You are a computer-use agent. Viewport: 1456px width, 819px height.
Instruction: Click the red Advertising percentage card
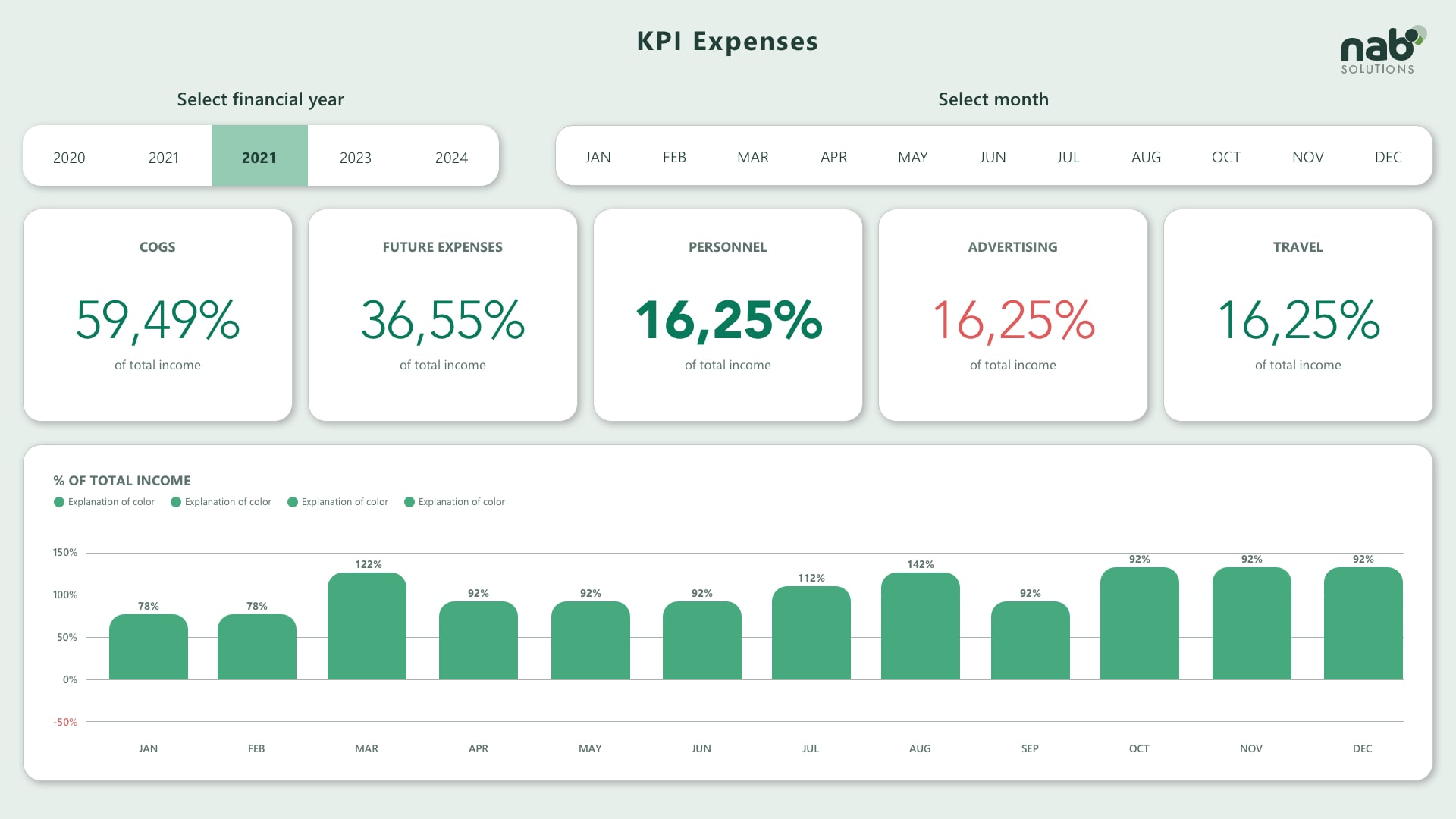(1012, 315)
